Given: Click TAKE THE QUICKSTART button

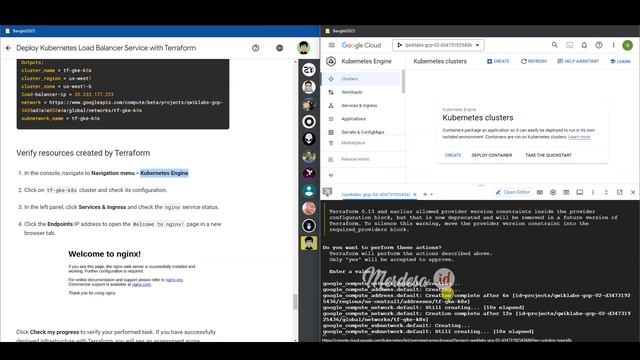Looking at the screenshot, I should [x=548, y=155].
